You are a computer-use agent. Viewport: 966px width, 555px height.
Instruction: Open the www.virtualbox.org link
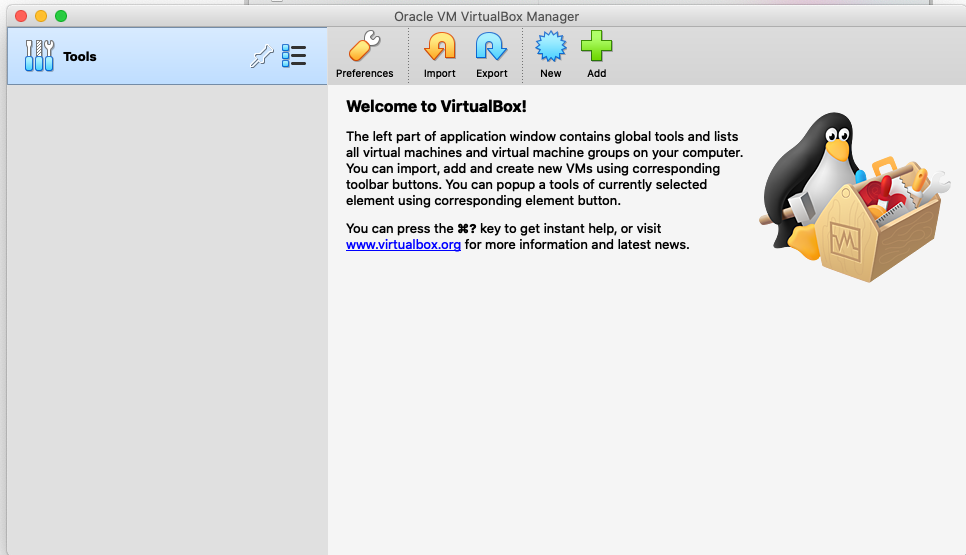tap(403, 244)
